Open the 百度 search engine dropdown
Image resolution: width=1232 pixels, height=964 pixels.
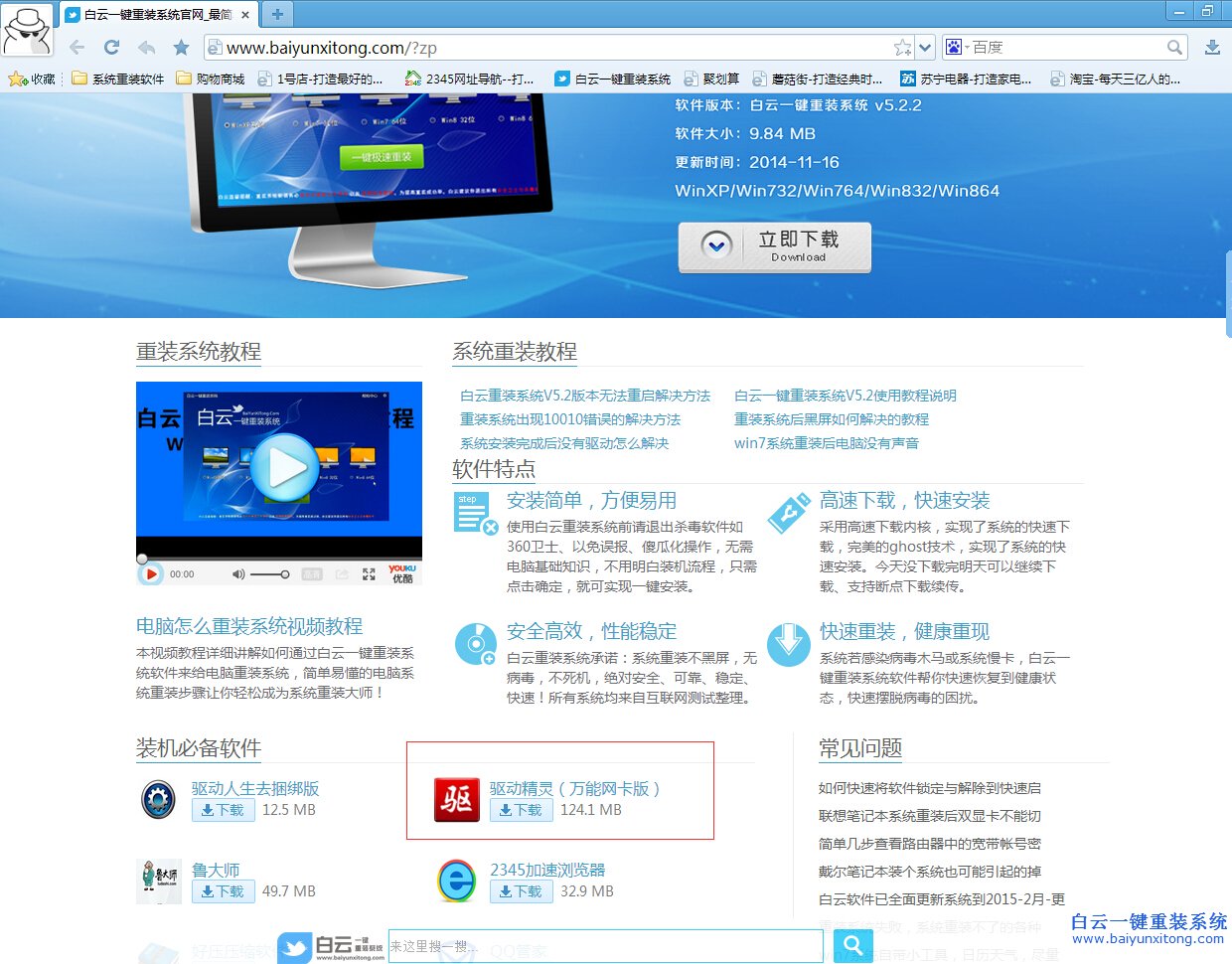[x=954, y=47]
